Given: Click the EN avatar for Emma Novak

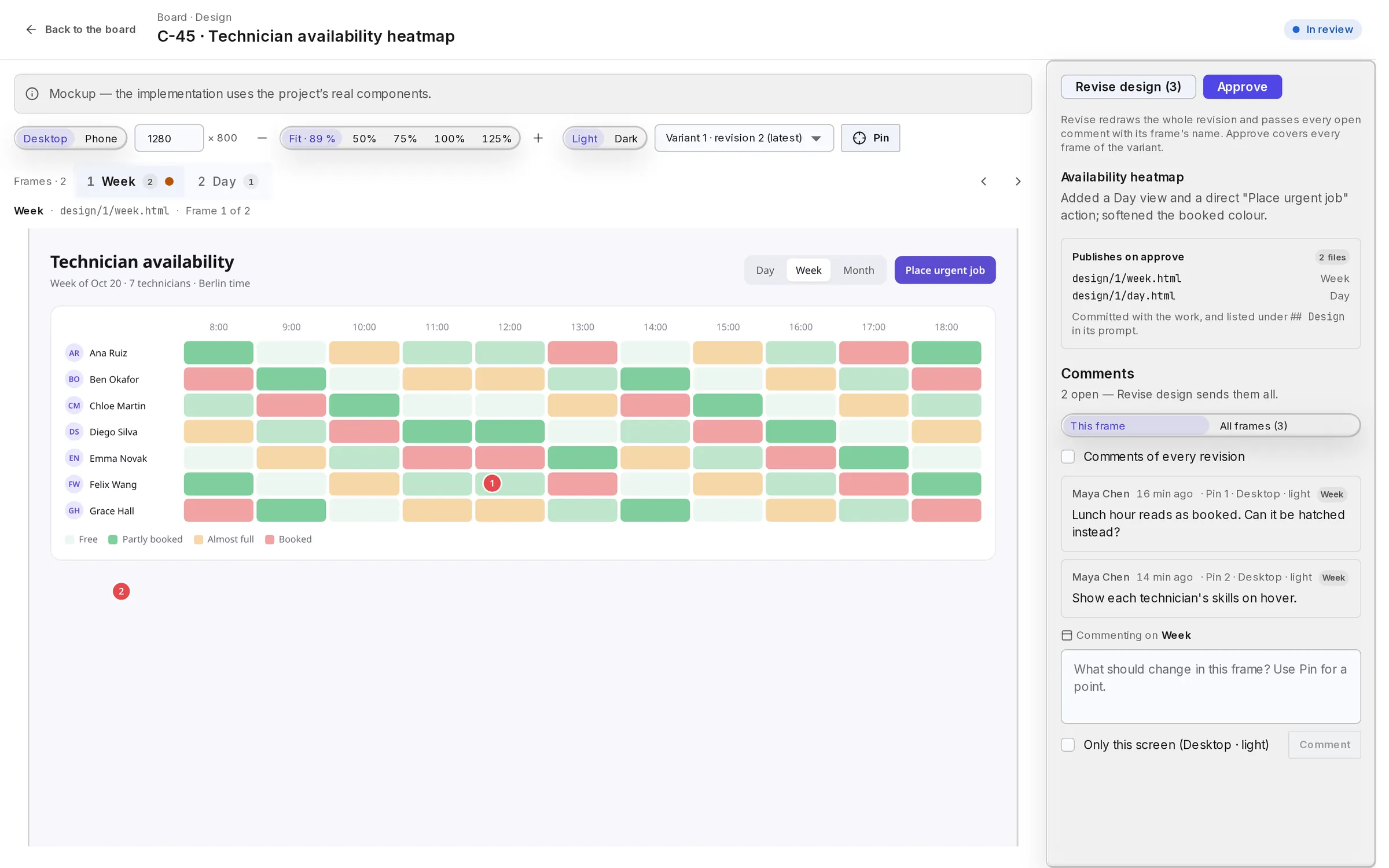Looking at the screenshot, I should coord(74,458).
